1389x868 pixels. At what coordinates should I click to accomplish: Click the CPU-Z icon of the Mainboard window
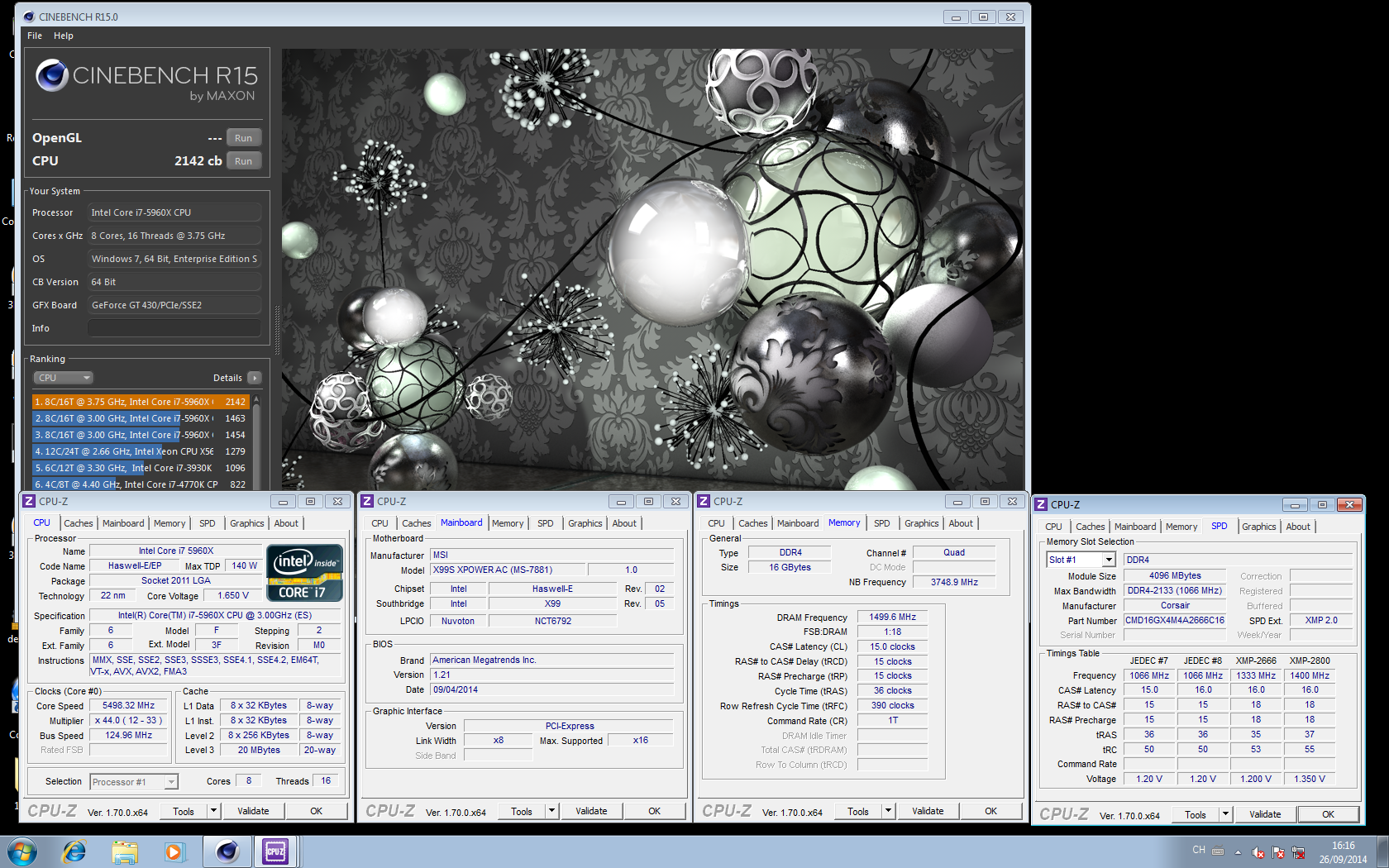(x=367, y=501)
